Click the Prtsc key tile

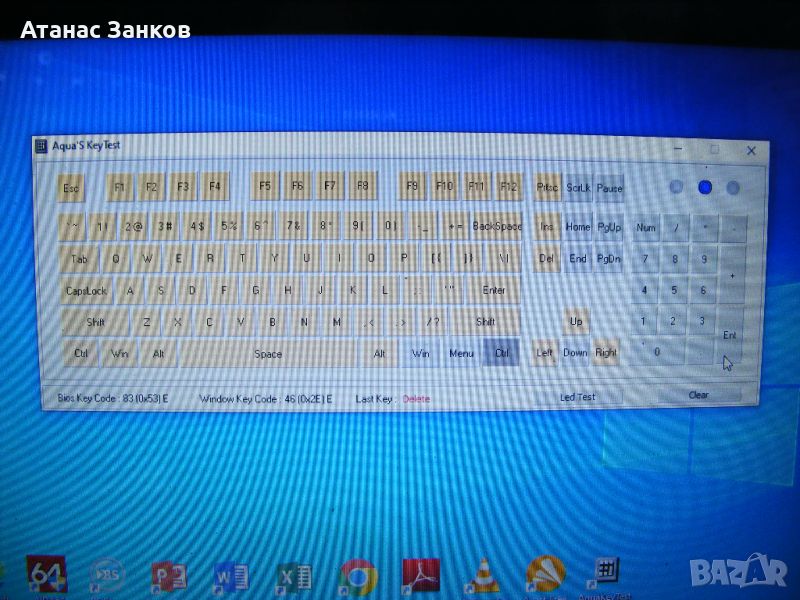point(547,187)
